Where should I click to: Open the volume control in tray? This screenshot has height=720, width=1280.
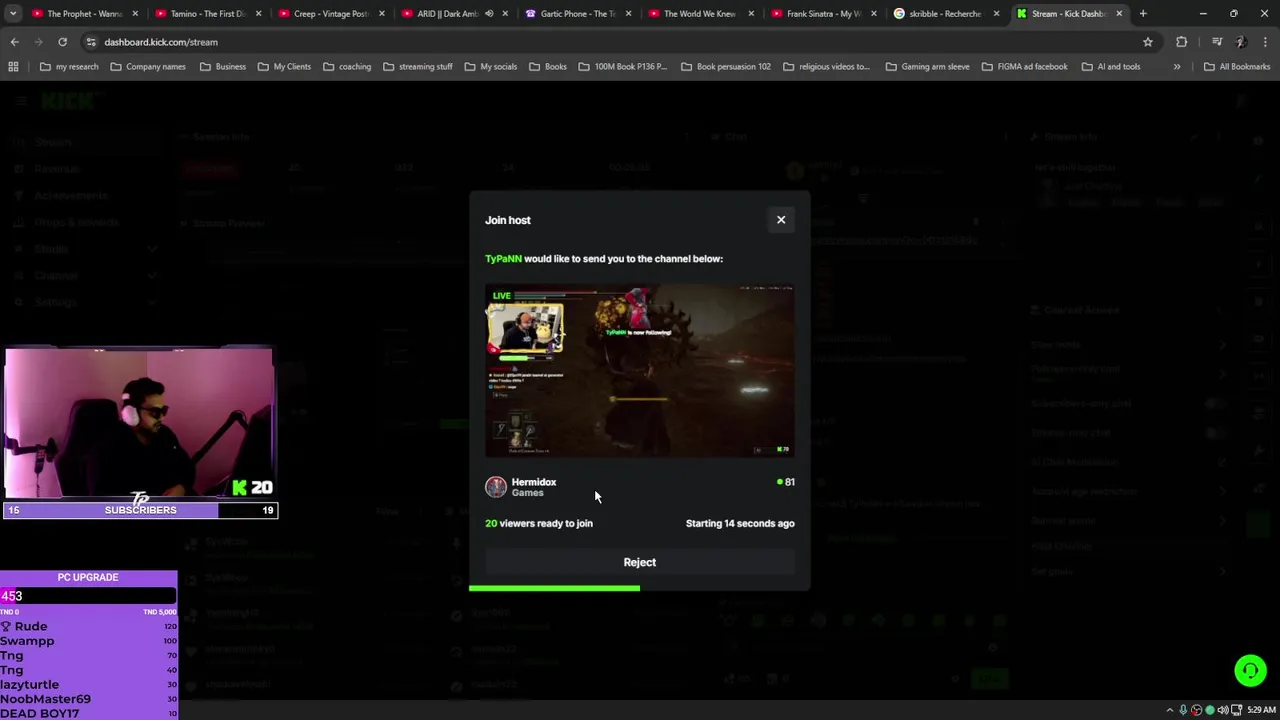pyautogui.click(x=1222, y=710)
